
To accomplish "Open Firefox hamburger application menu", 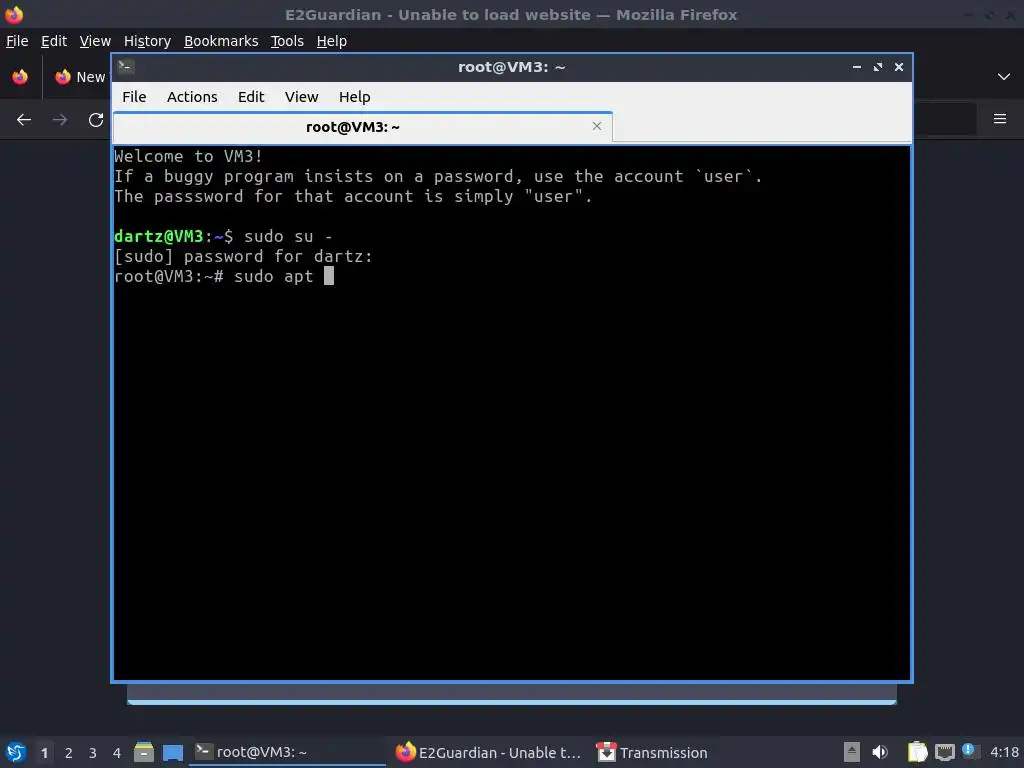I will pos(999,119).
